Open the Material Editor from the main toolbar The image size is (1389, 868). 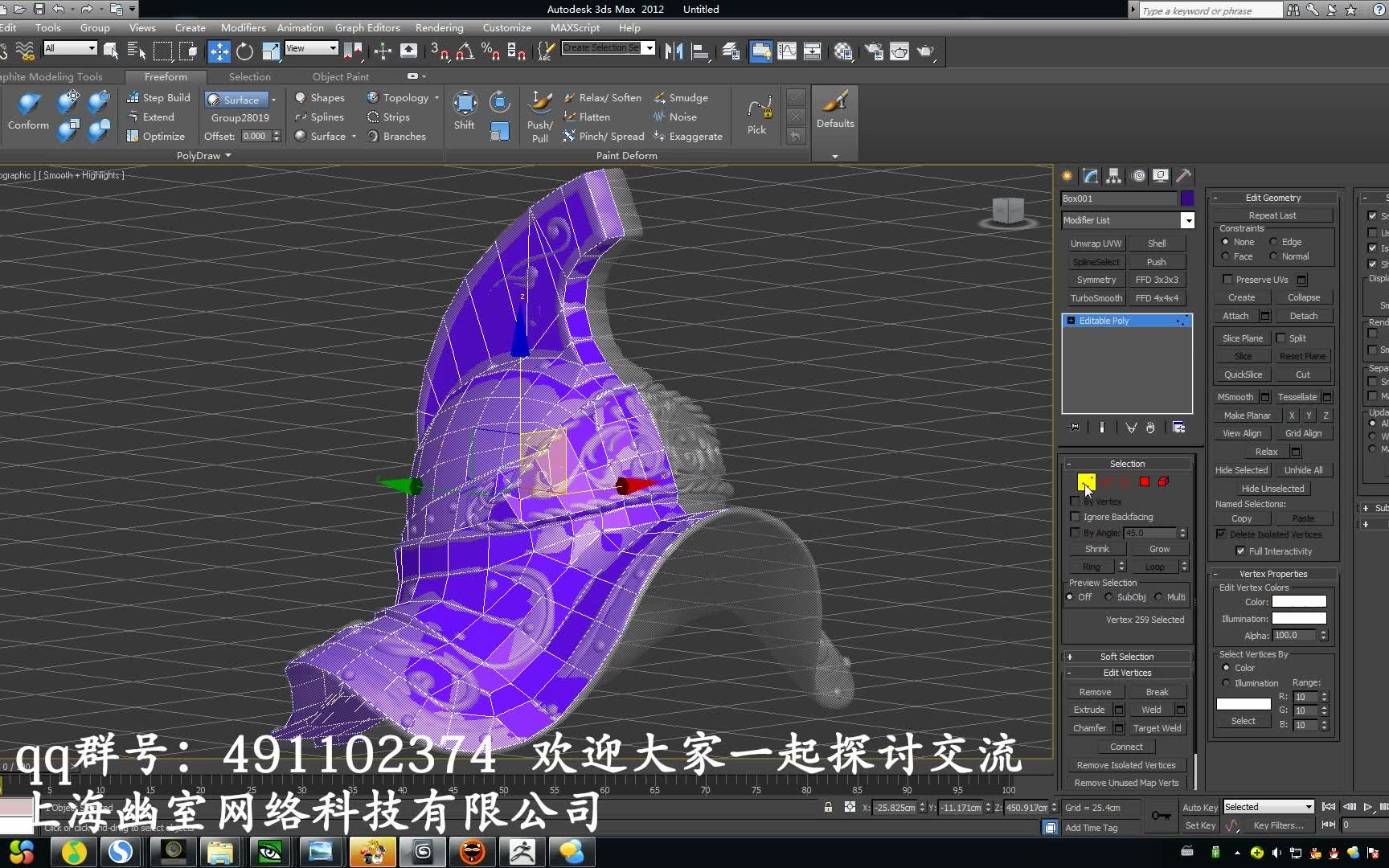[x=843, y=51]
